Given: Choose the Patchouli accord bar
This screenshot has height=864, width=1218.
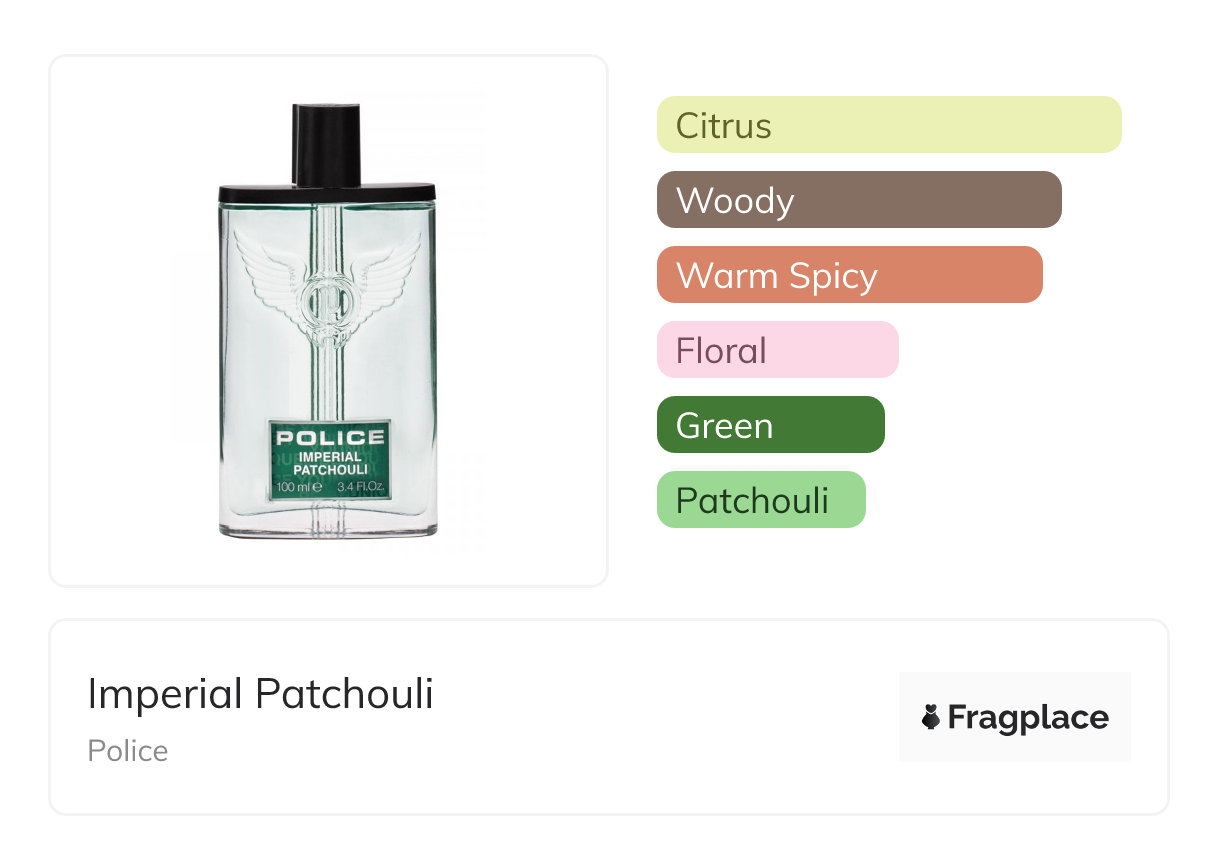Looking at the screenshot, I should (x=761, y=500).
